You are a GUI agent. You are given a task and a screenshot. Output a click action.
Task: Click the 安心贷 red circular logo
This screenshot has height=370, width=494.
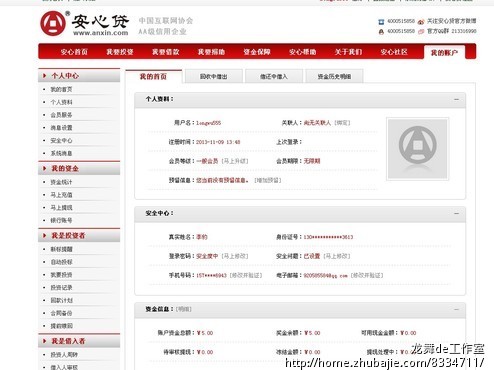tap(53, 23)
